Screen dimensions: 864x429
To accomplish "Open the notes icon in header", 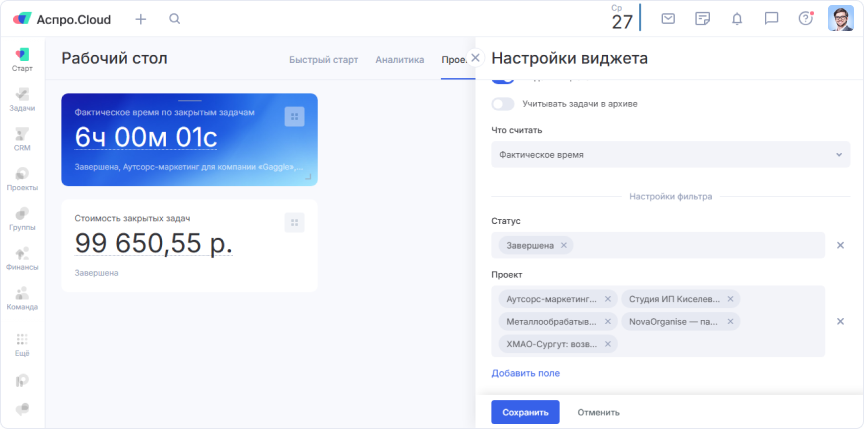I will pyautogui.click(x=702, y=19).
